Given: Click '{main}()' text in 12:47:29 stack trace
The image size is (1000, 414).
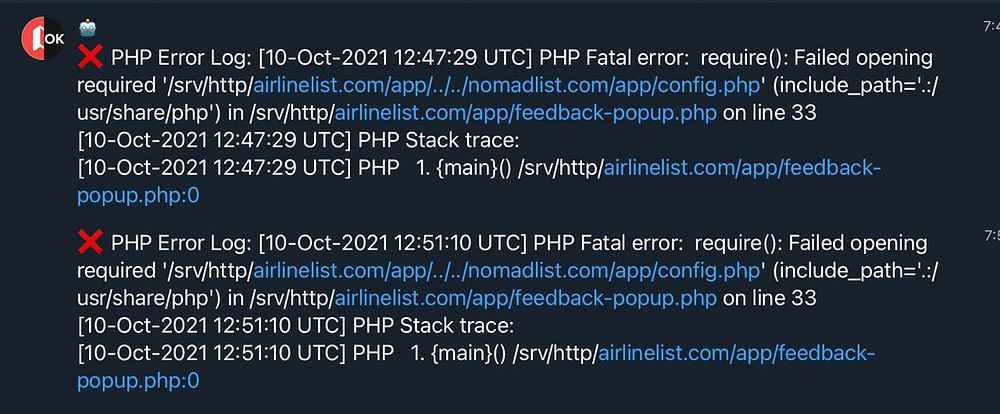Looking at the screenshot, I should (476, 168).
